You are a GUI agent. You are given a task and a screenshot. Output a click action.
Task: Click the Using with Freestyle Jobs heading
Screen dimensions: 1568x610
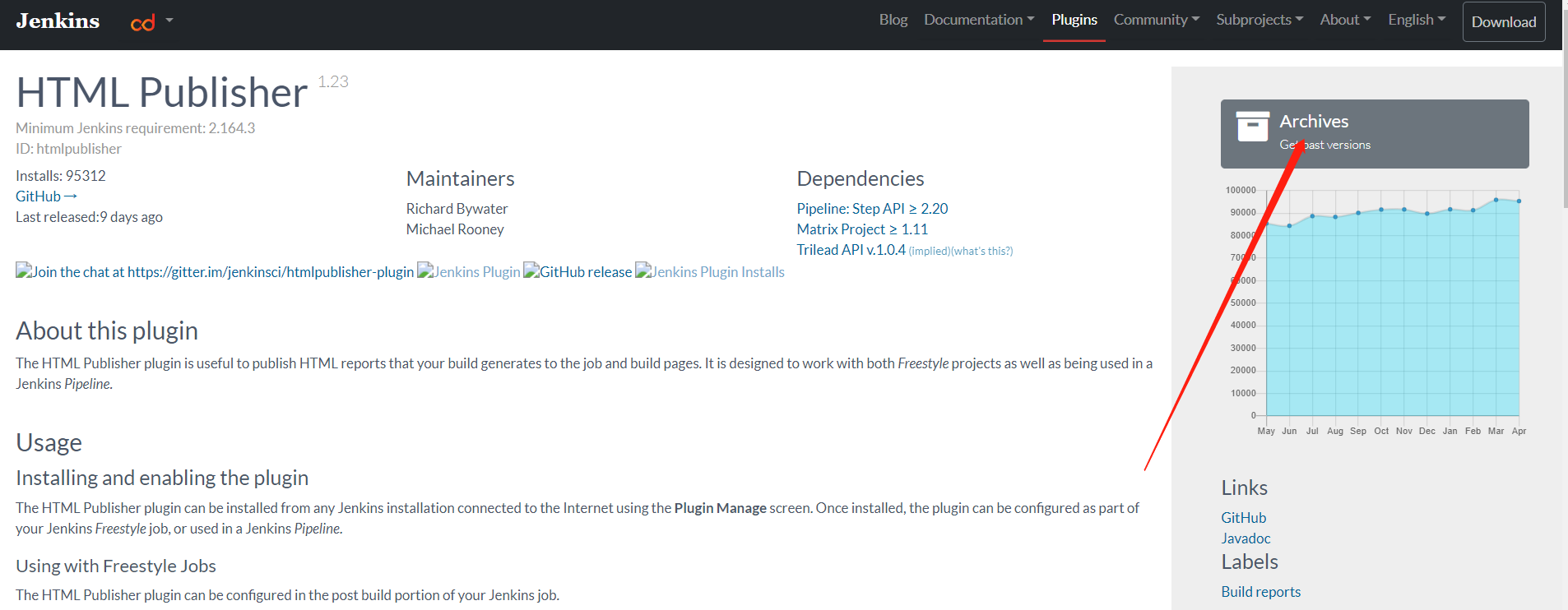[x=116, y=566]
